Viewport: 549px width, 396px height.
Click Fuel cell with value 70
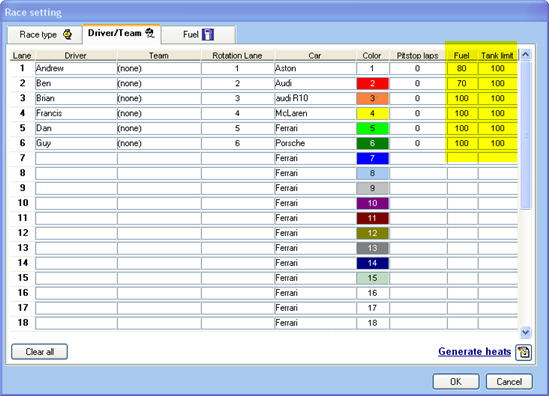(x=462, y=83)
